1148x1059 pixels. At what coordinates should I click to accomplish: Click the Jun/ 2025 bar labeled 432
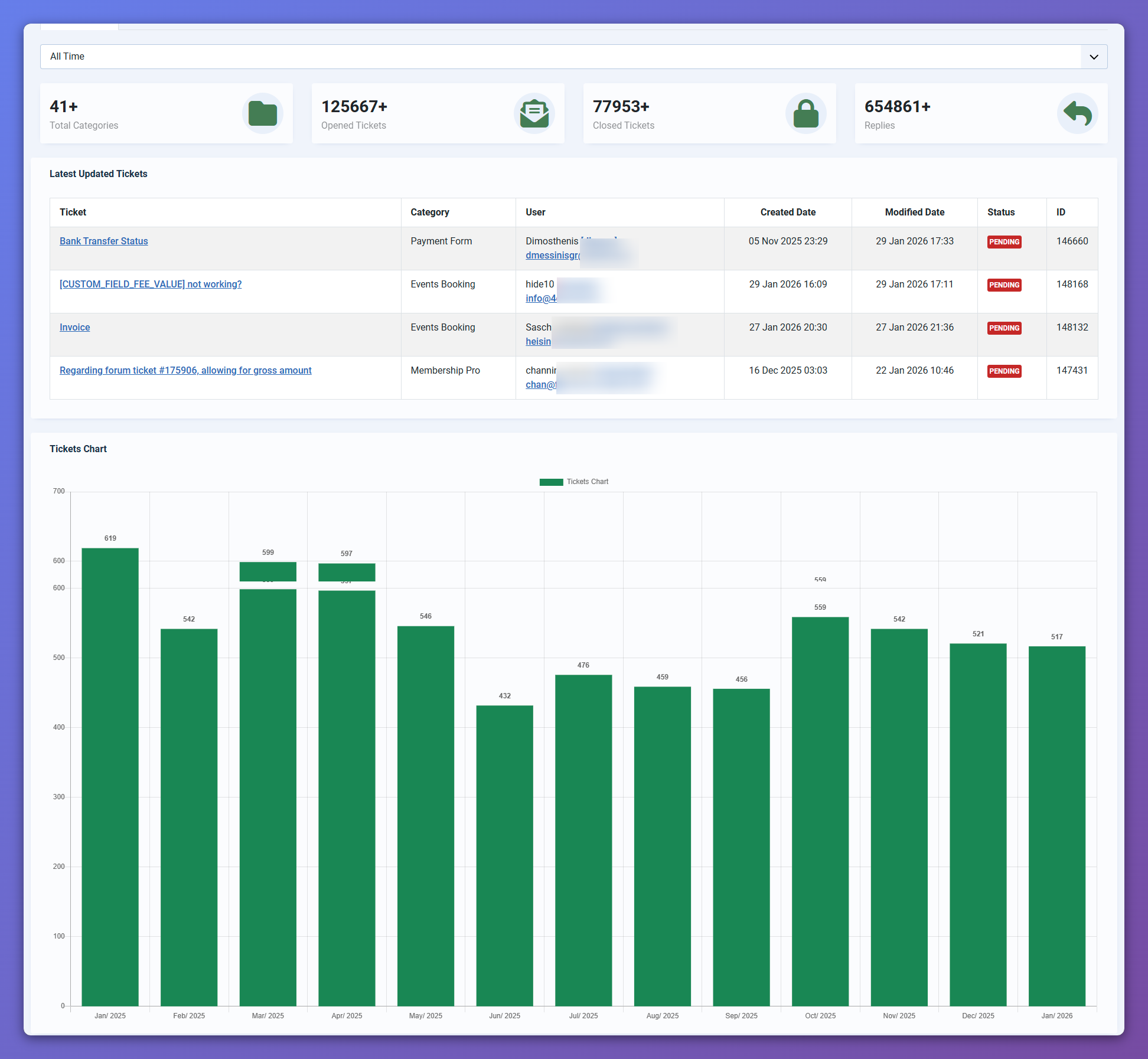pyautogui.click(x=504, y=855)
